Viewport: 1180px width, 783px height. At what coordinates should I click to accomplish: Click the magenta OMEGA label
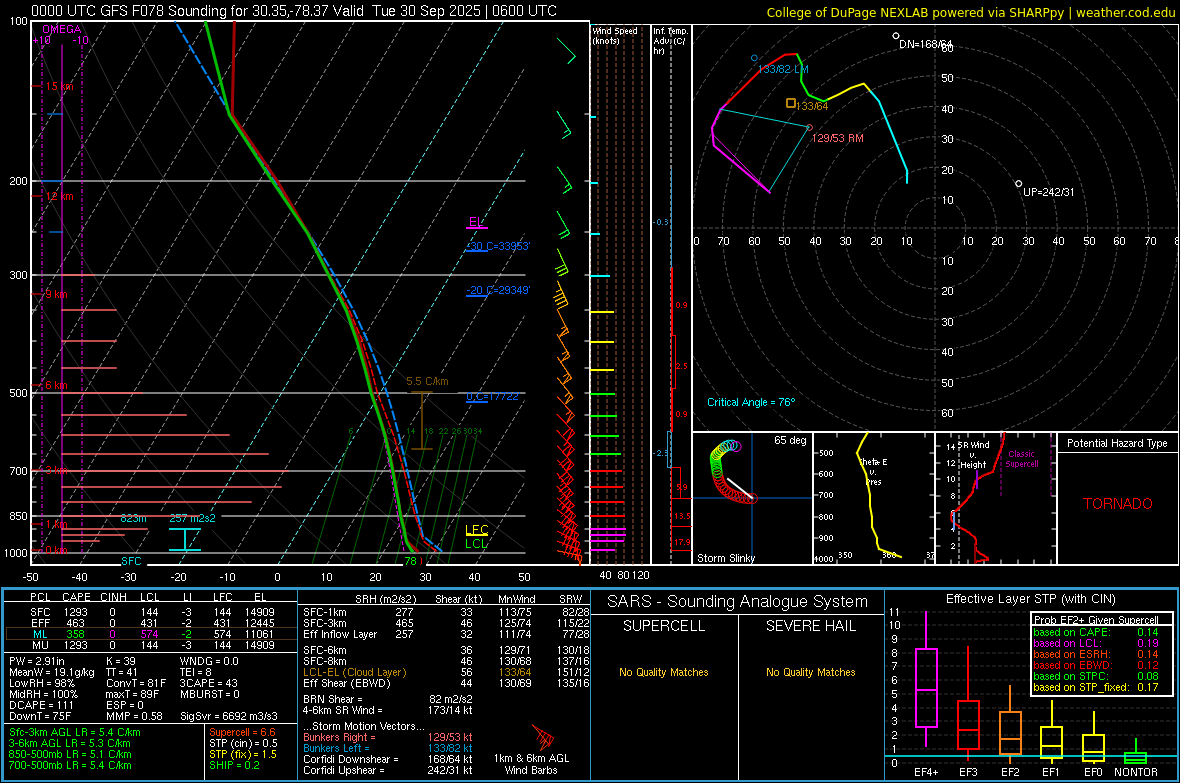click(x=62, y=29)
